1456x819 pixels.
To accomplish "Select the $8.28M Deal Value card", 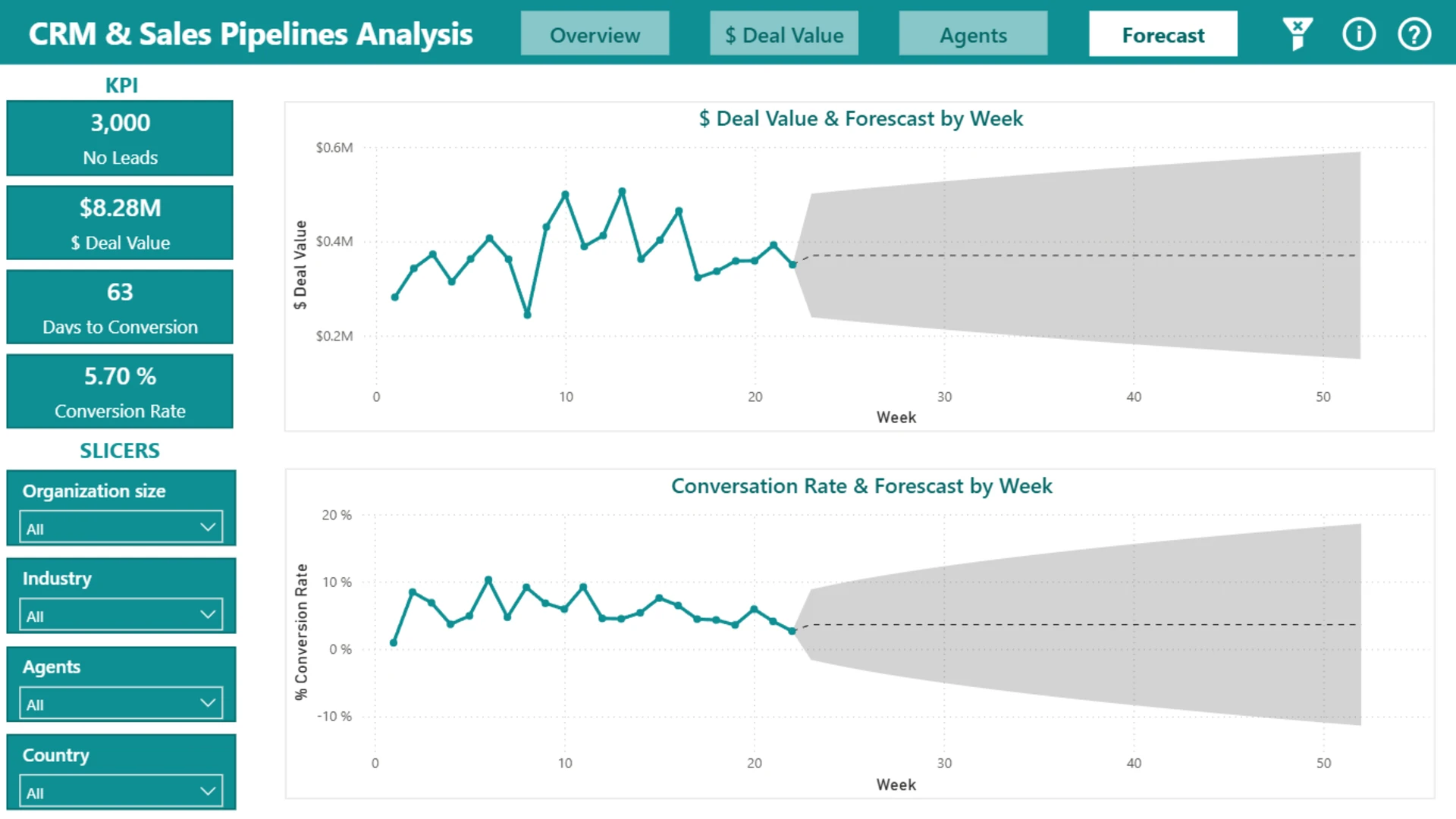I will click(x=120, y=223).
